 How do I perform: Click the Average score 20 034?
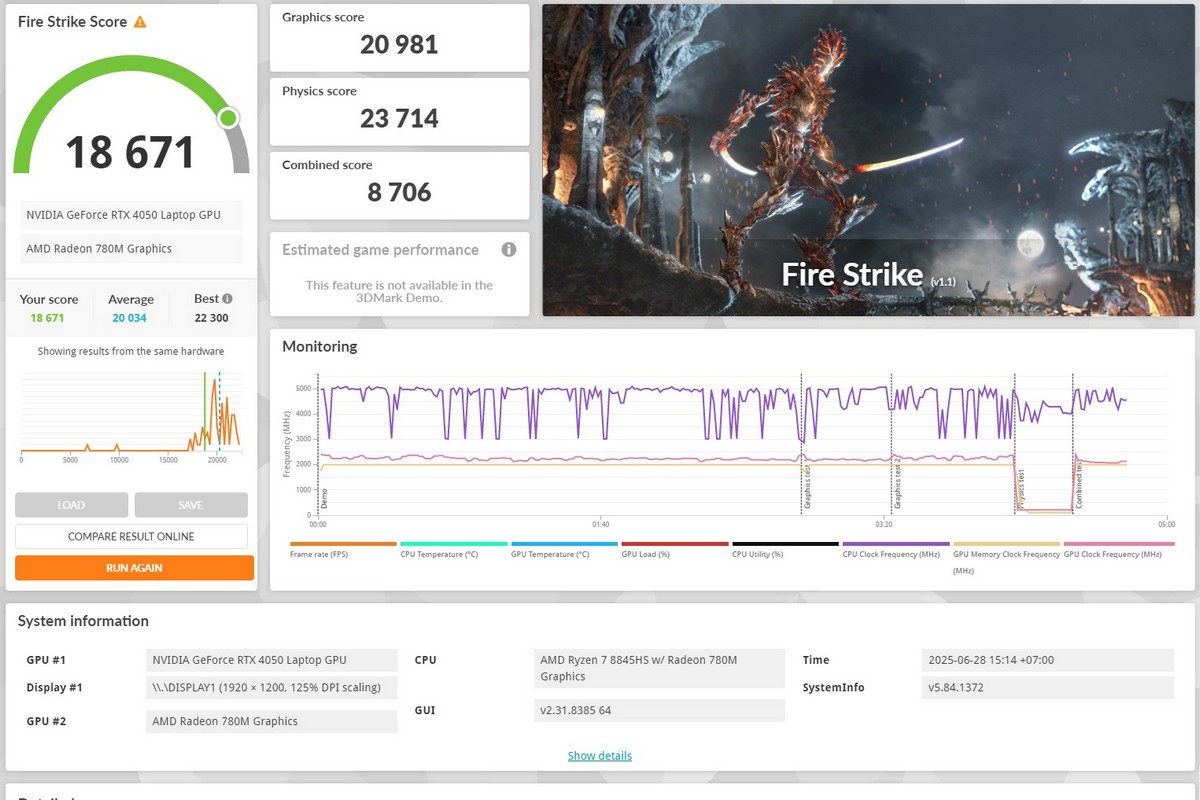130,318
